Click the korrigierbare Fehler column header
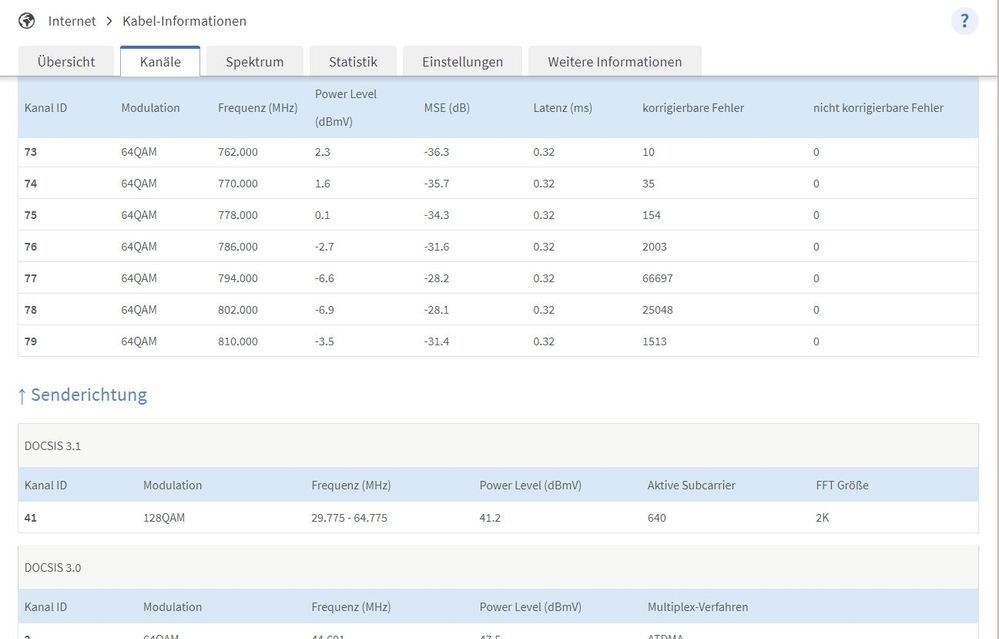Screen dimensions: 999x639 point(692,108)
